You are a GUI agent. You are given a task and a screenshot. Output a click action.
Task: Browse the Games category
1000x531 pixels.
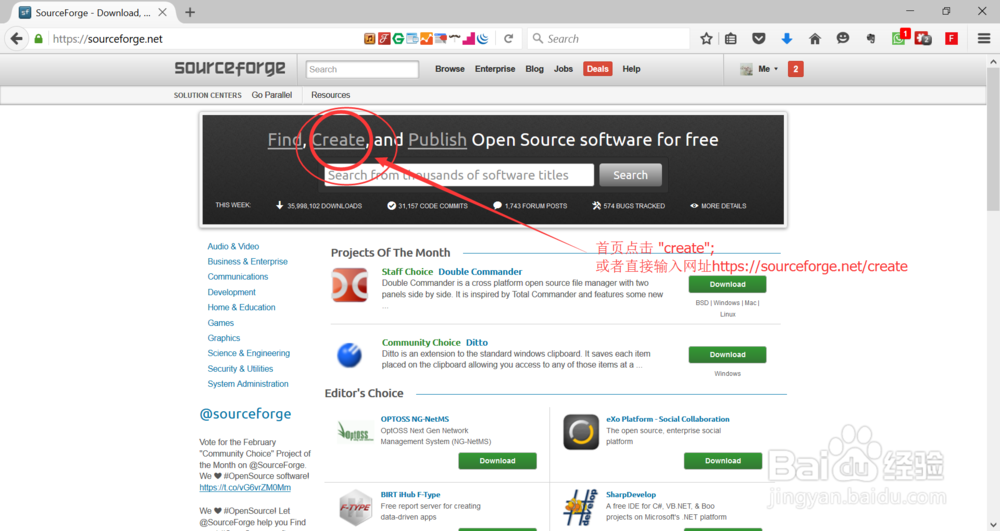(x=221, y=323)
